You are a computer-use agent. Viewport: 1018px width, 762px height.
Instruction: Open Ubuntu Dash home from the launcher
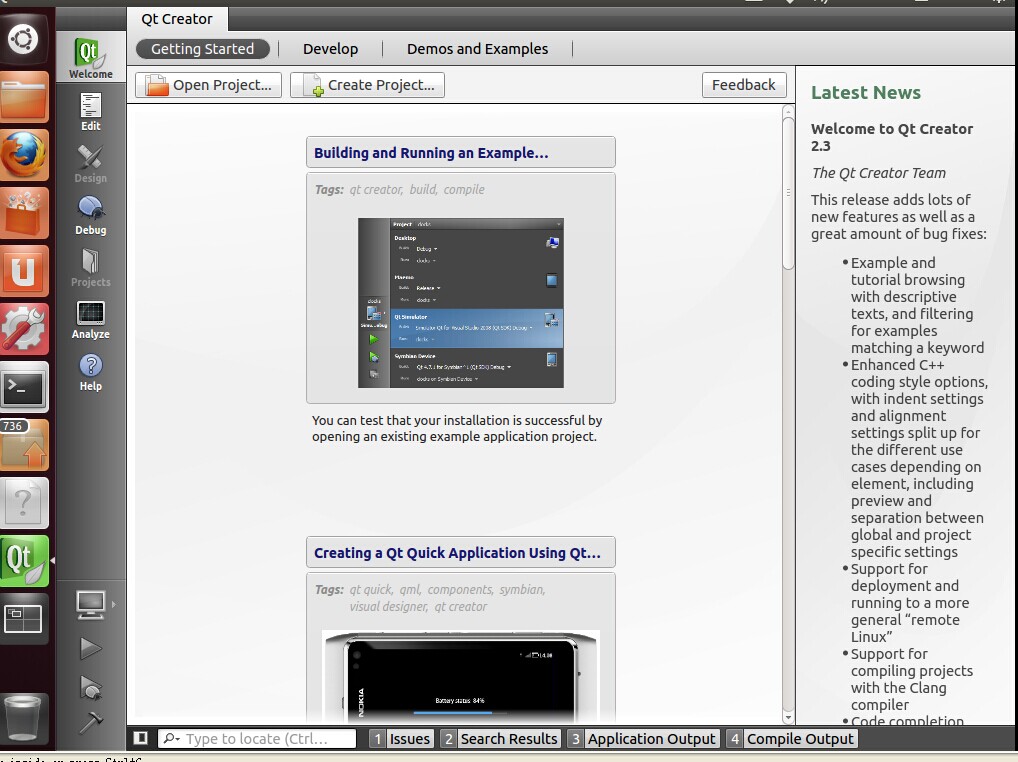pos(23,39)
